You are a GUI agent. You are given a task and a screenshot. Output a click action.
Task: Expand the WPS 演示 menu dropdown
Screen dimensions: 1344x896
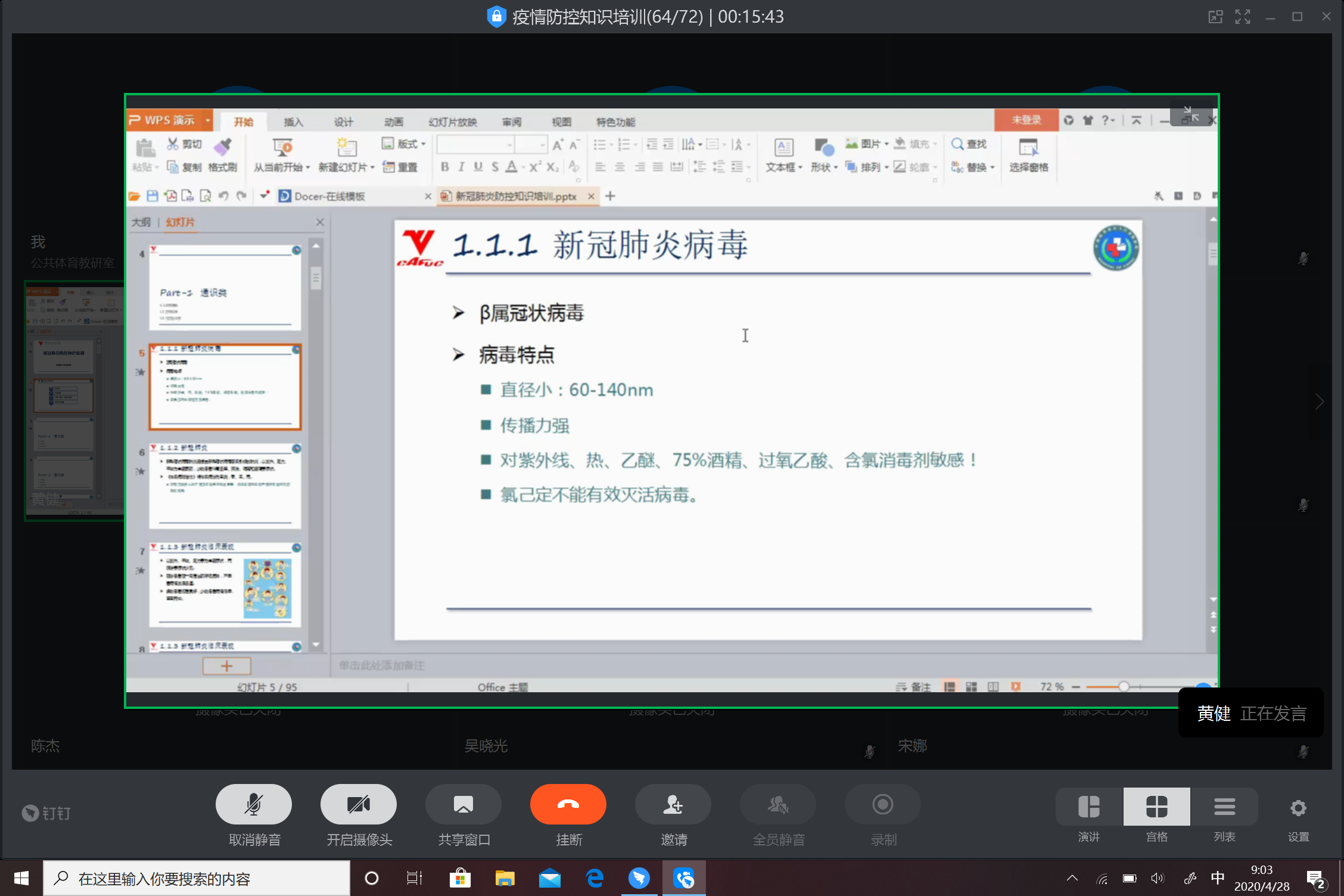[x=208, y=120]
